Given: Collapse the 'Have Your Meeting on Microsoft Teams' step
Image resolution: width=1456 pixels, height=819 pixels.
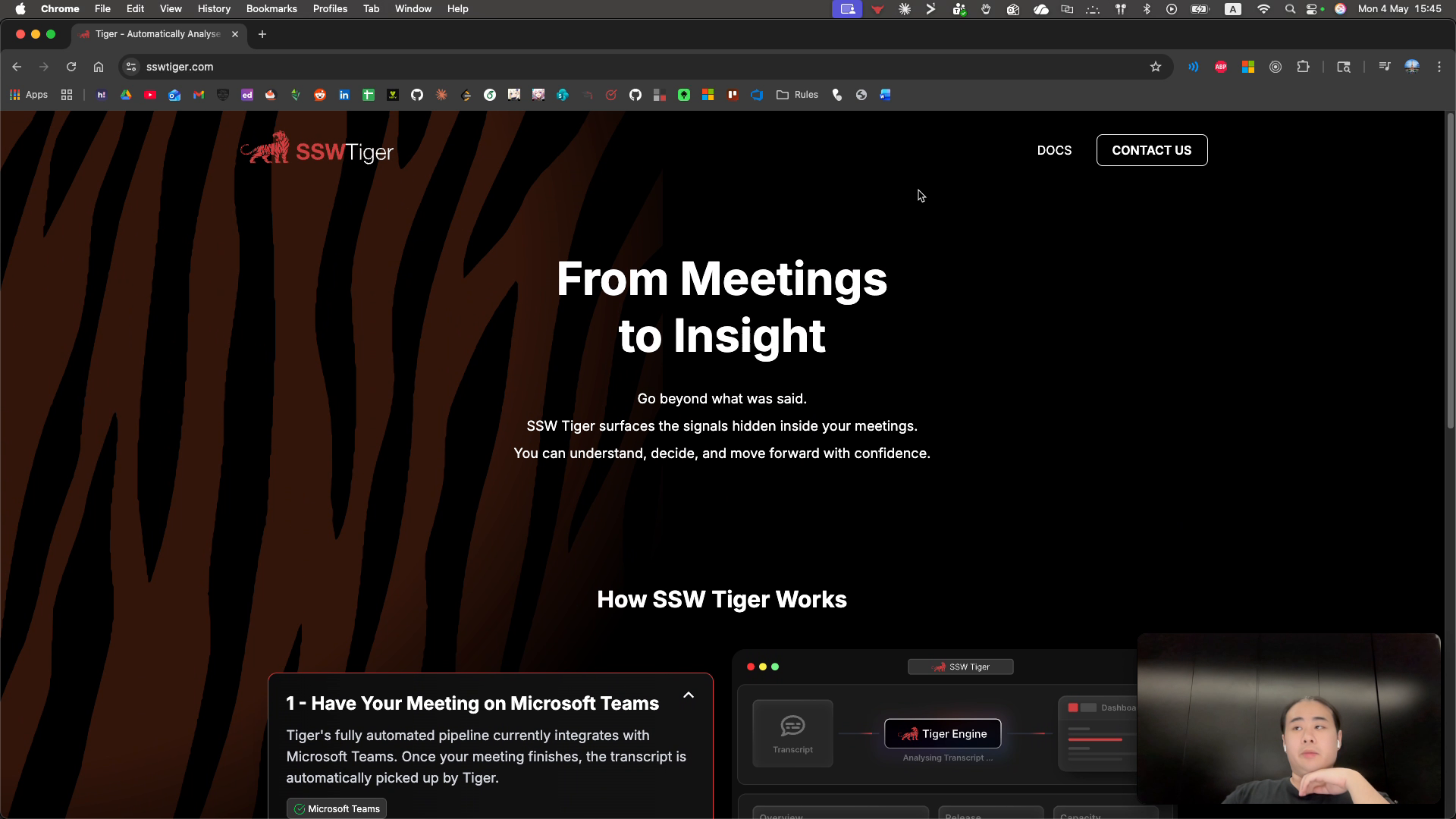Looking at the screenshot, I should (689, 695).
